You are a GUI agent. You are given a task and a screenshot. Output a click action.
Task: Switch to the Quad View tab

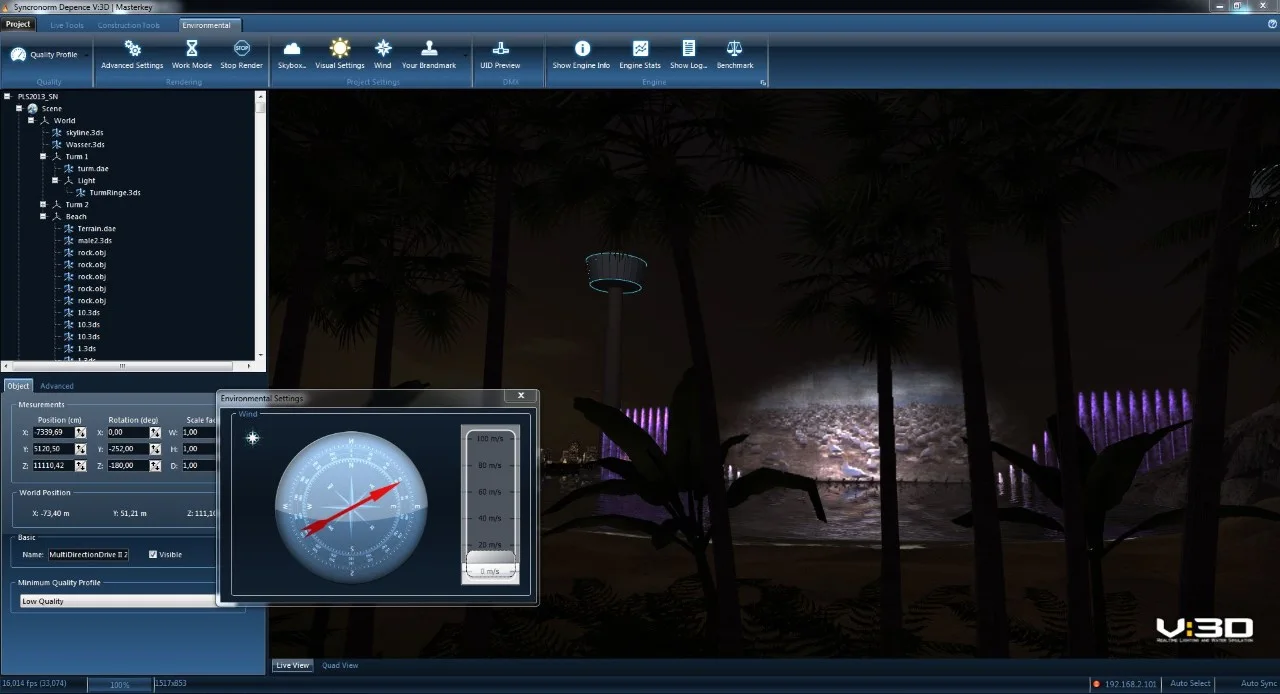tap(340, 665)
